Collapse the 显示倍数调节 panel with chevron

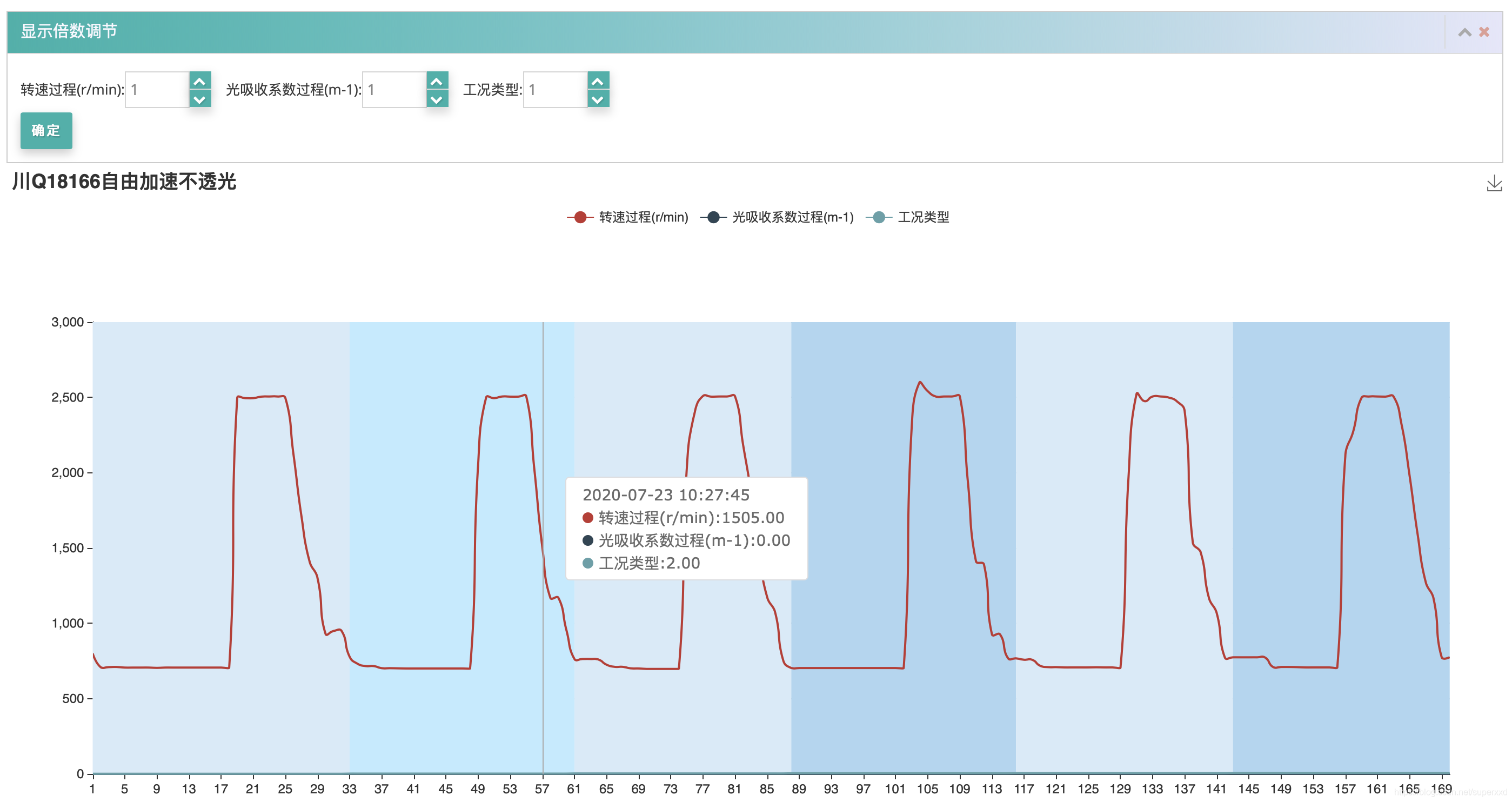click(x=1464, y=32)
